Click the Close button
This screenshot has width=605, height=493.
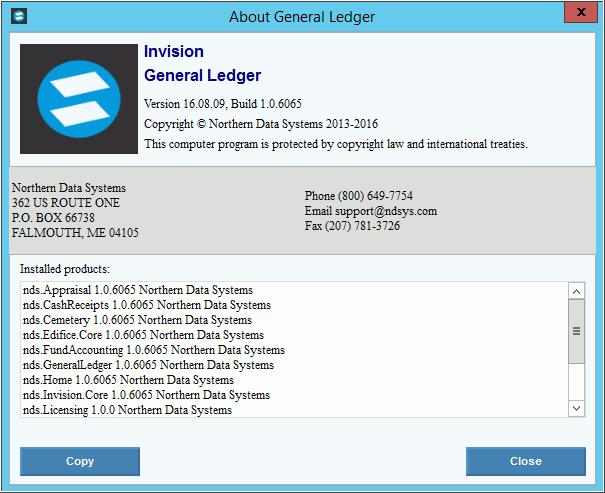click(526, 461)
